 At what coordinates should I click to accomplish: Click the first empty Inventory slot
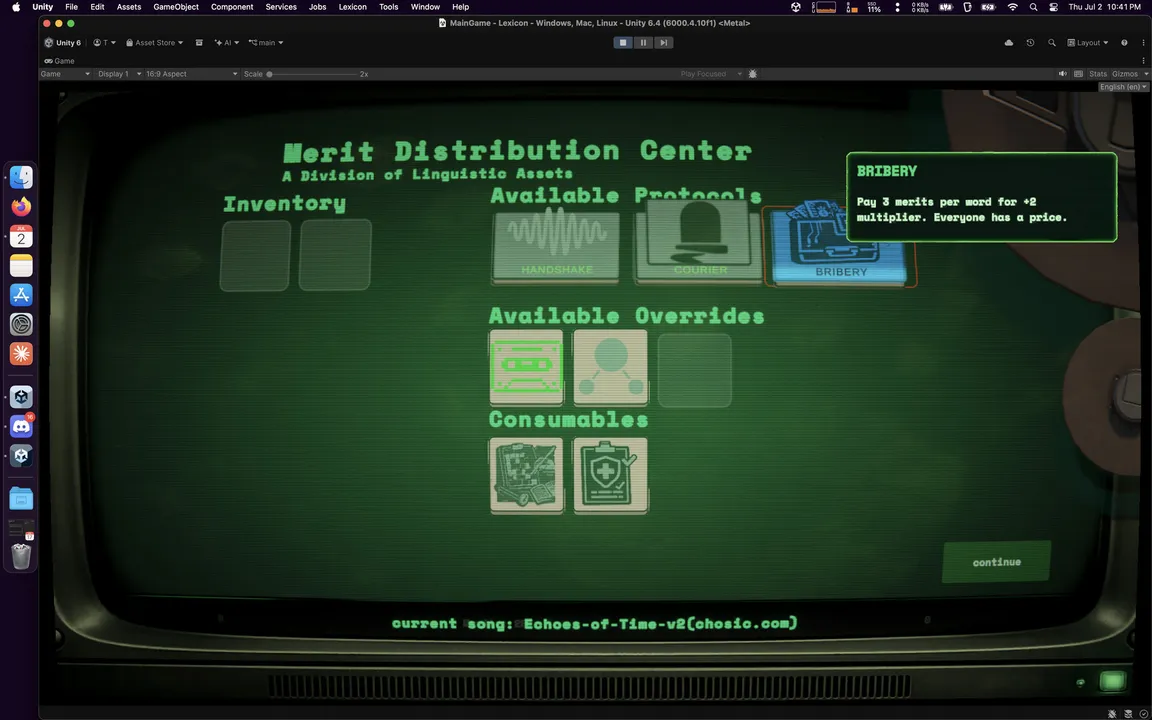pos(255,255)
